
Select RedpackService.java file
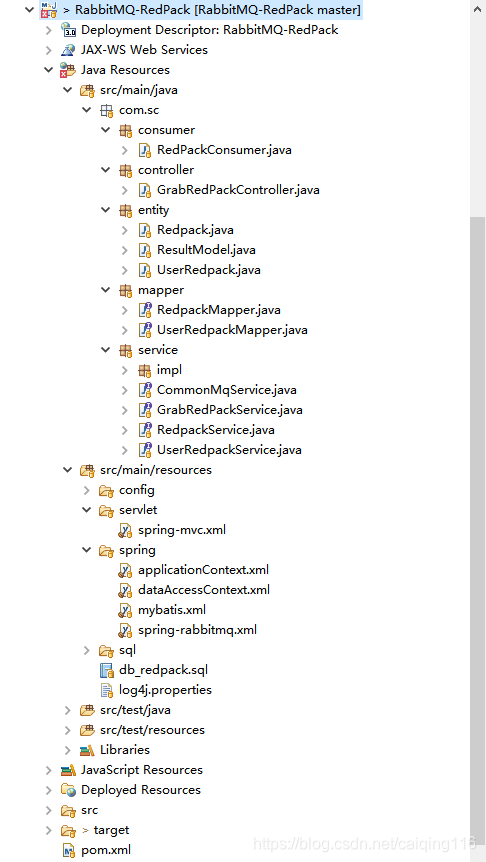point(216,430)
